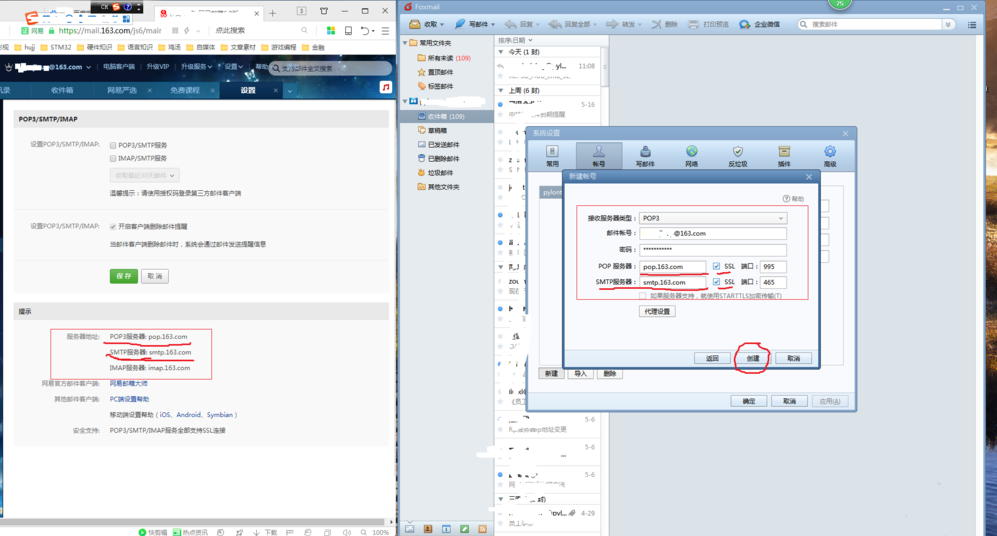Toggle SSL checkbox for POP server
Screen dimensions: 997x536
[x=716, y=267]
